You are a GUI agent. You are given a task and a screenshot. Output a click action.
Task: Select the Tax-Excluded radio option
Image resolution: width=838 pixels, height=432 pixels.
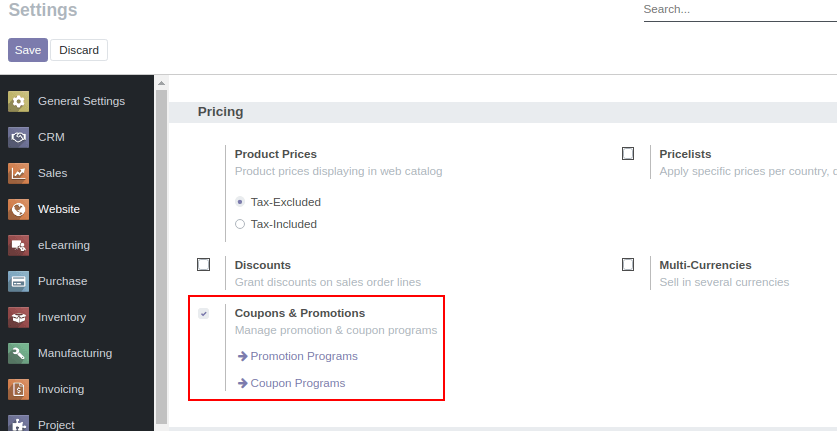click(x=240, y=202)
